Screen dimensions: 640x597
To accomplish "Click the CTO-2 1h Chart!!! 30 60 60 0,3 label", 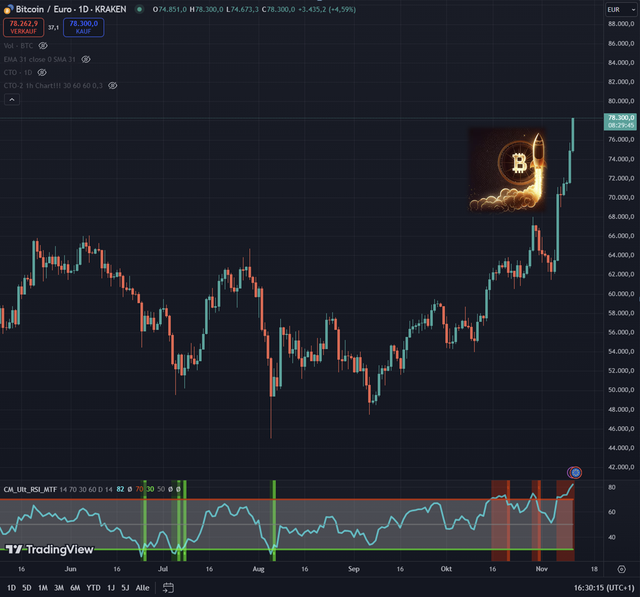I will [53, 85].
